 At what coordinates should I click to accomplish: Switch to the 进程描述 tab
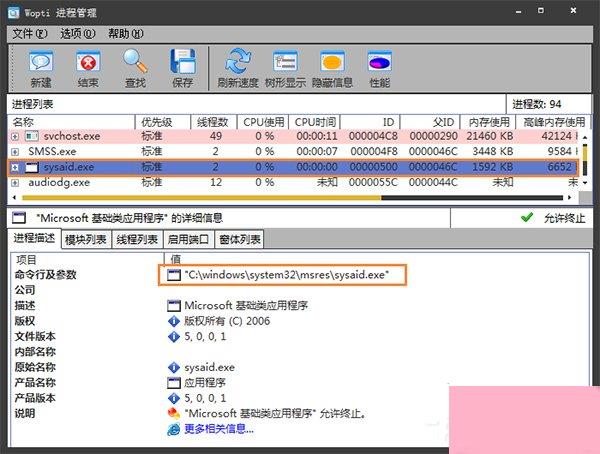[x=34, y=238]
